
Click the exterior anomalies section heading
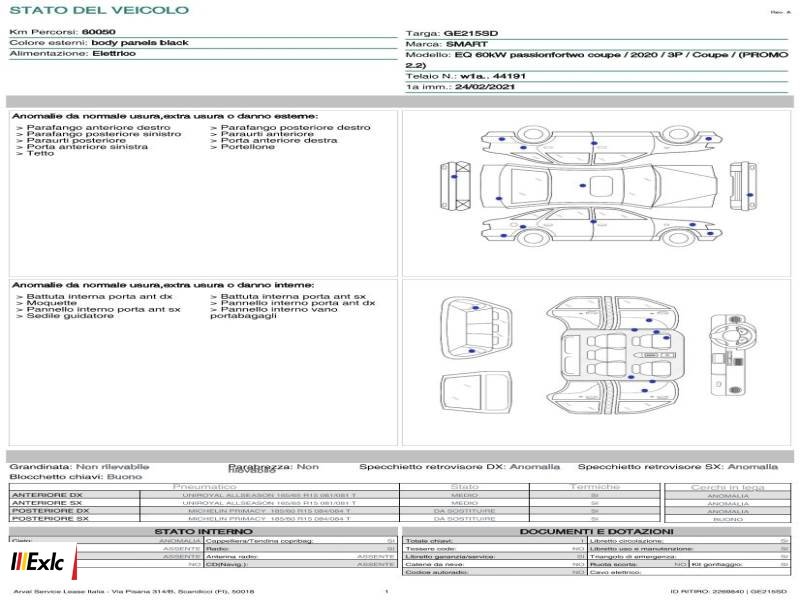pos(165,116)
